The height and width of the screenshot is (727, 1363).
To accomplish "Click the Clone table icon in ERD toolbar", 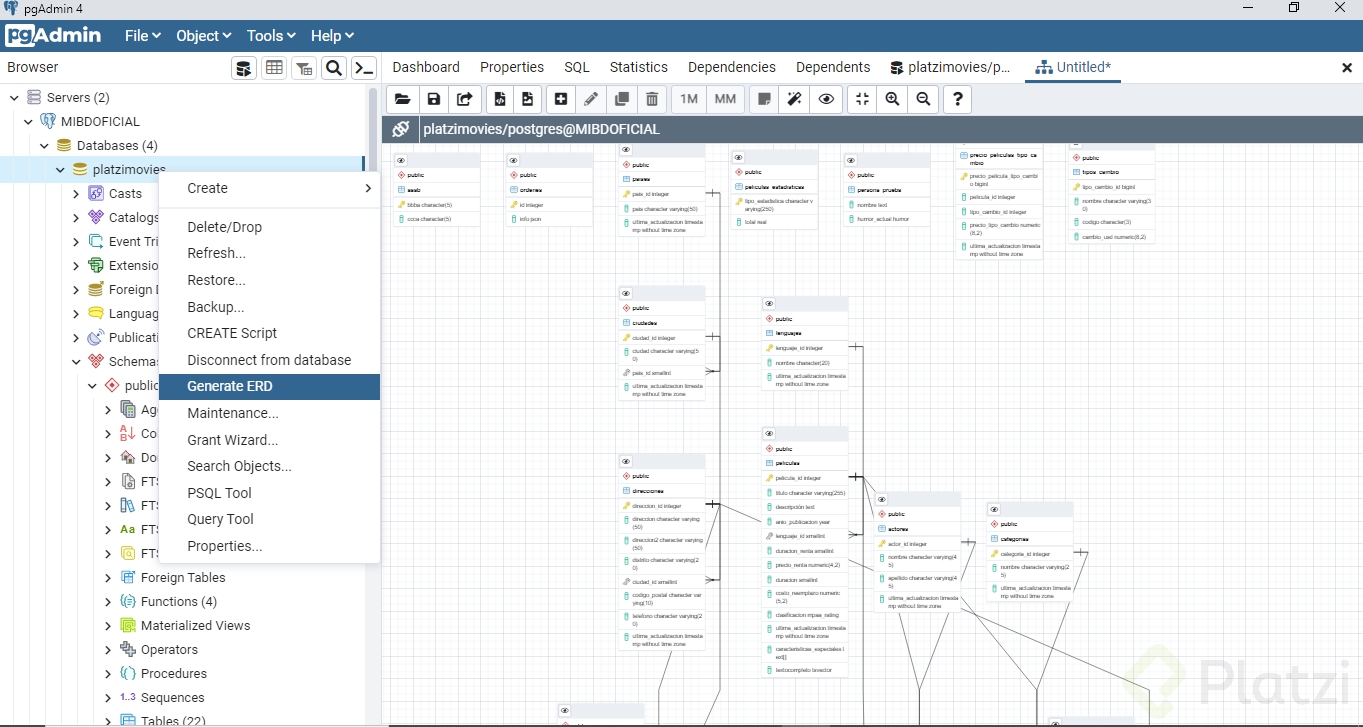I will [x=621, y=99].
